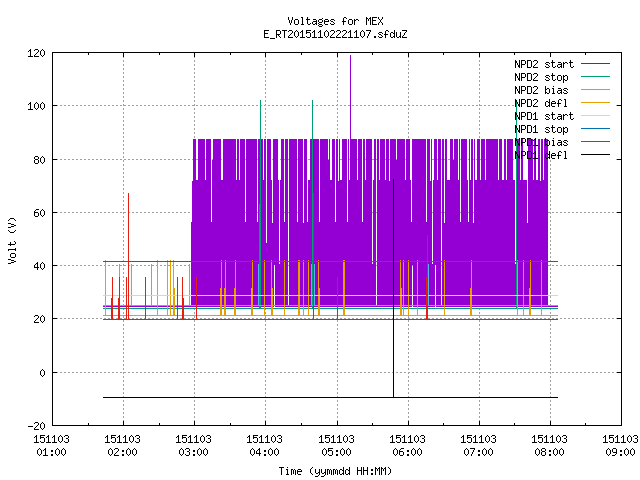Click the 'NPD2 bias' legend label

point(541,90)
